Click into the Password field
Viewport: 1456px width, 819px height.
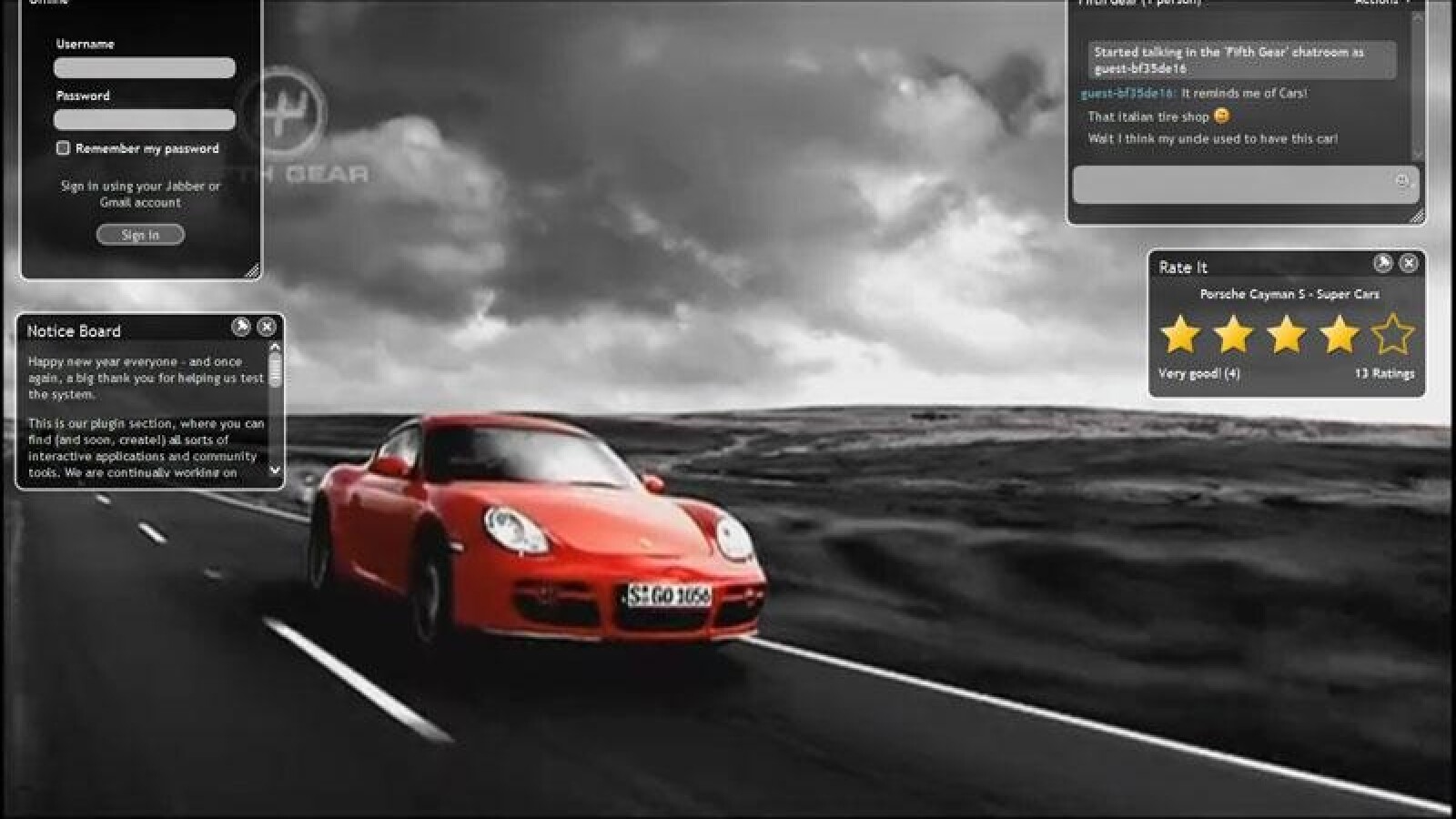(x=145, y=120)
